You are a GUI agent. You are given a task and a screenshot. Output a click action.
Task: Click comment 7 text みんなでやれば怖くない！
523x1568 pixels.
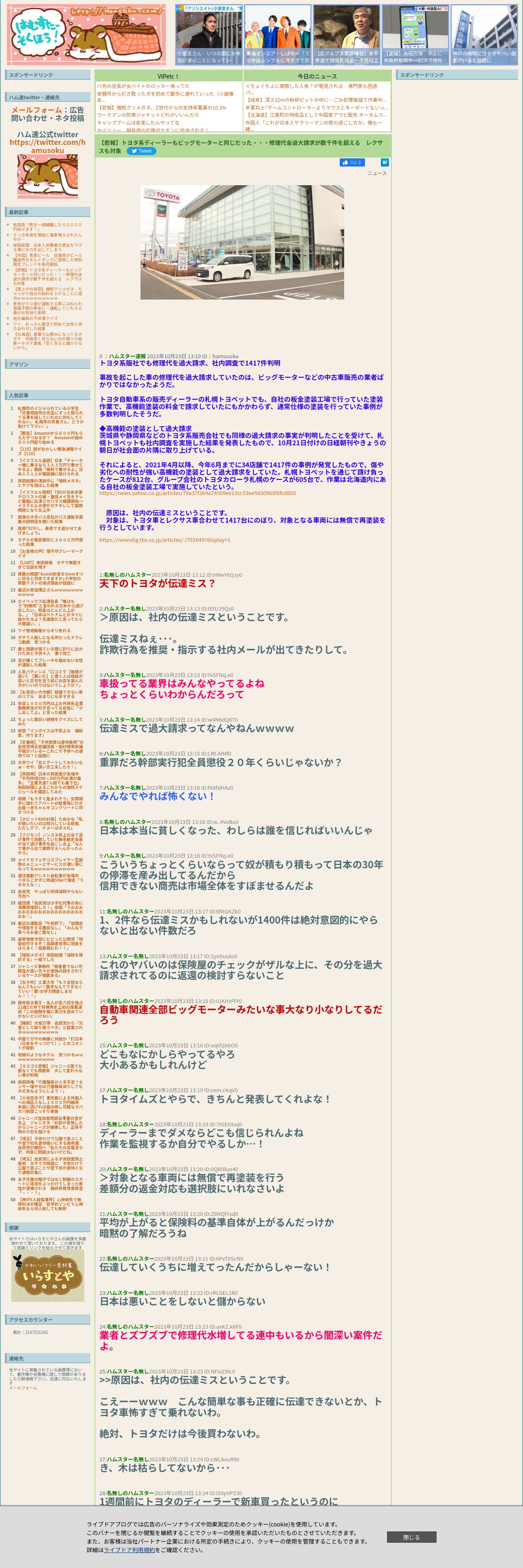pos(157,796)
